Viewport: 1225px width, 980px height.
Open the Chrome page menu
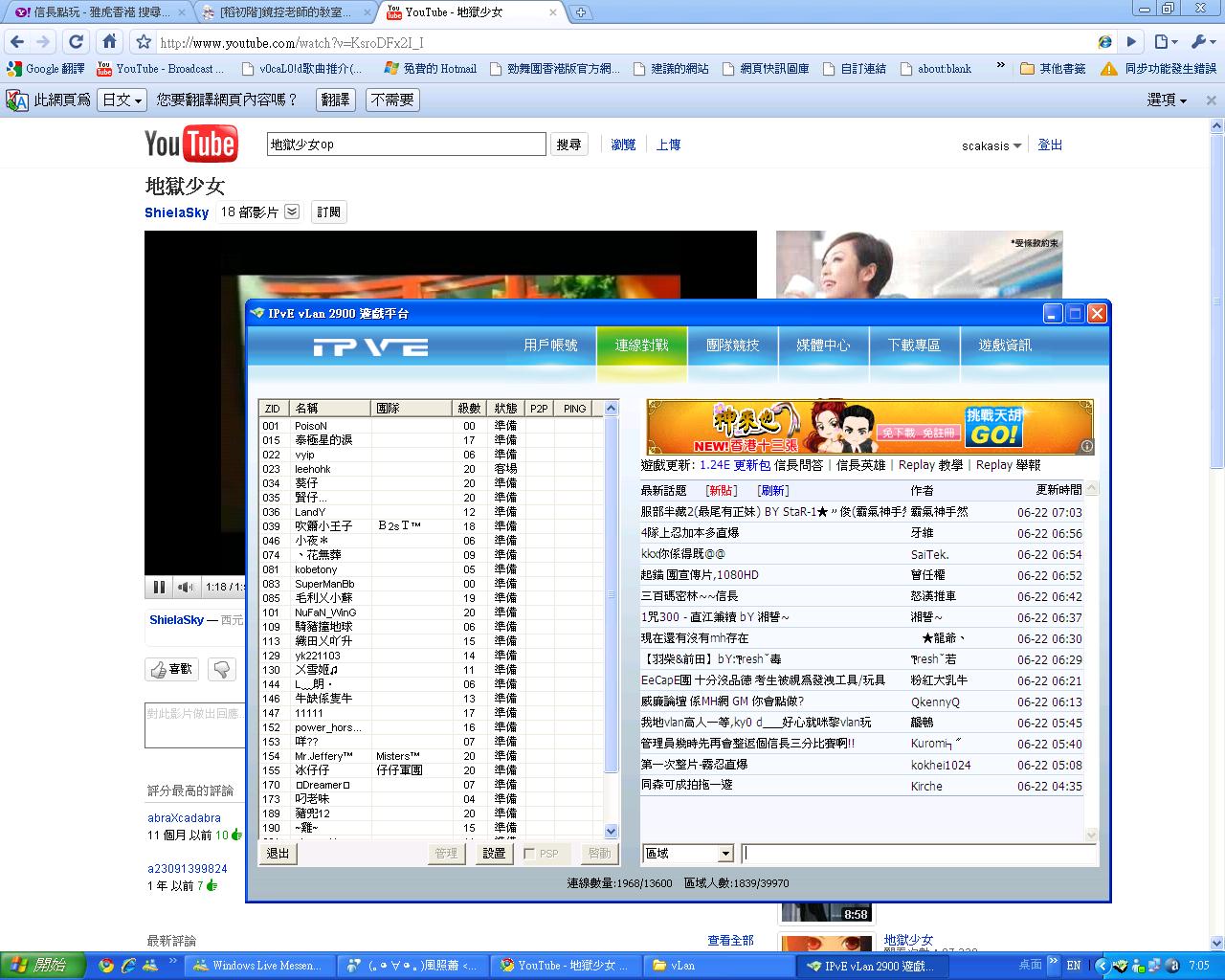coord(1166,42)
